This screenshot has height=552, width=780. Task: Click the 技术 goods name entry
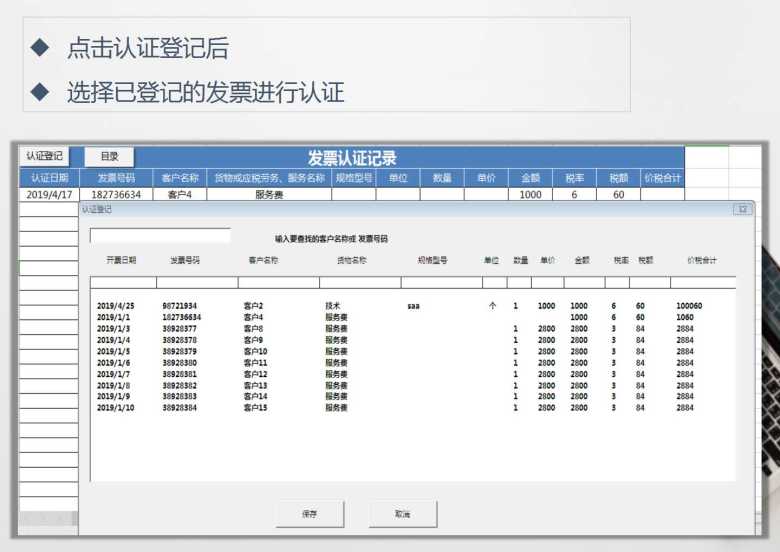click(x=332, y=306)
